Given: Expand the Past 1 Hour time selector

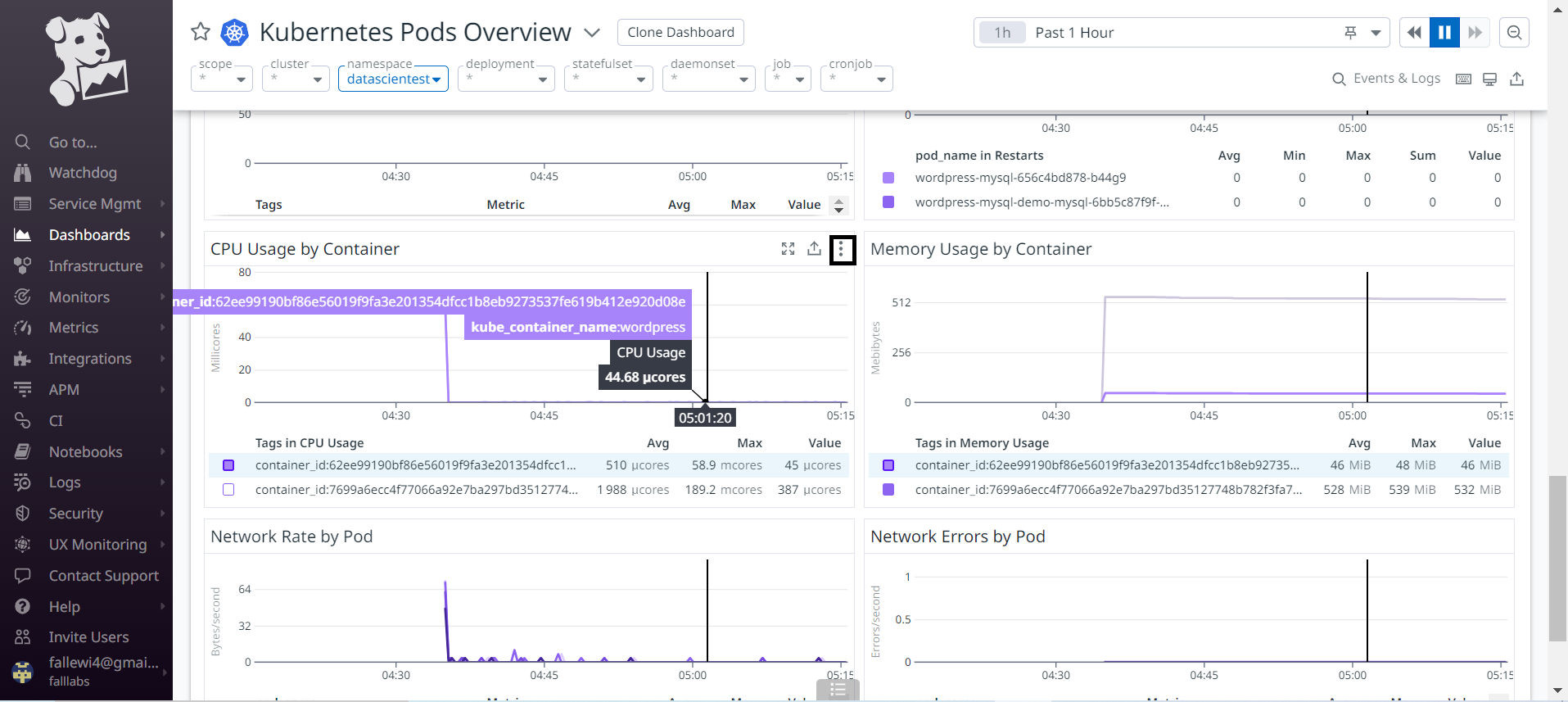Looking at the screenshot, I should [1376, 33].
